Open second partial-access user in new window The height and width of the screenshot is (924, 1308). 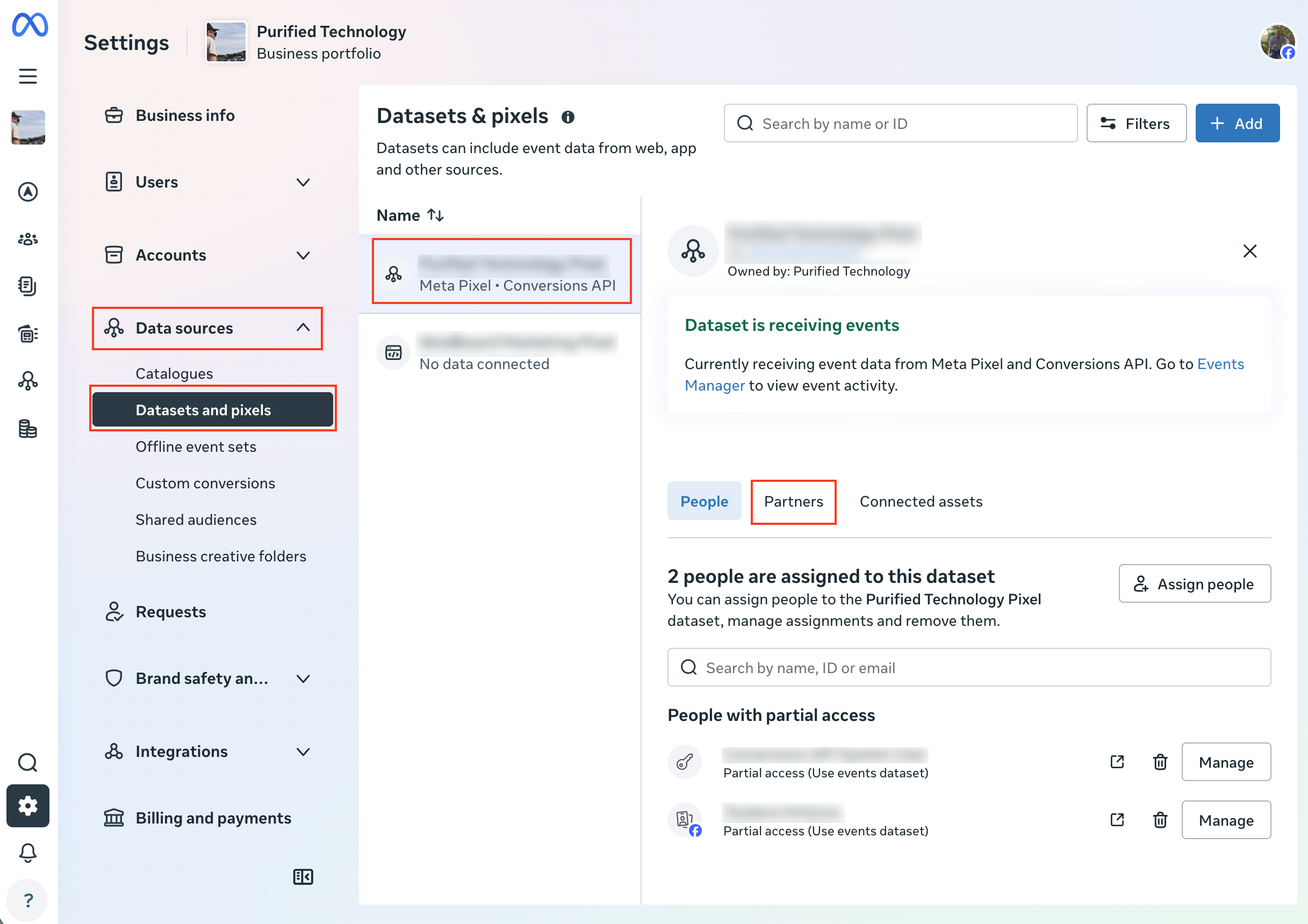1117,820
